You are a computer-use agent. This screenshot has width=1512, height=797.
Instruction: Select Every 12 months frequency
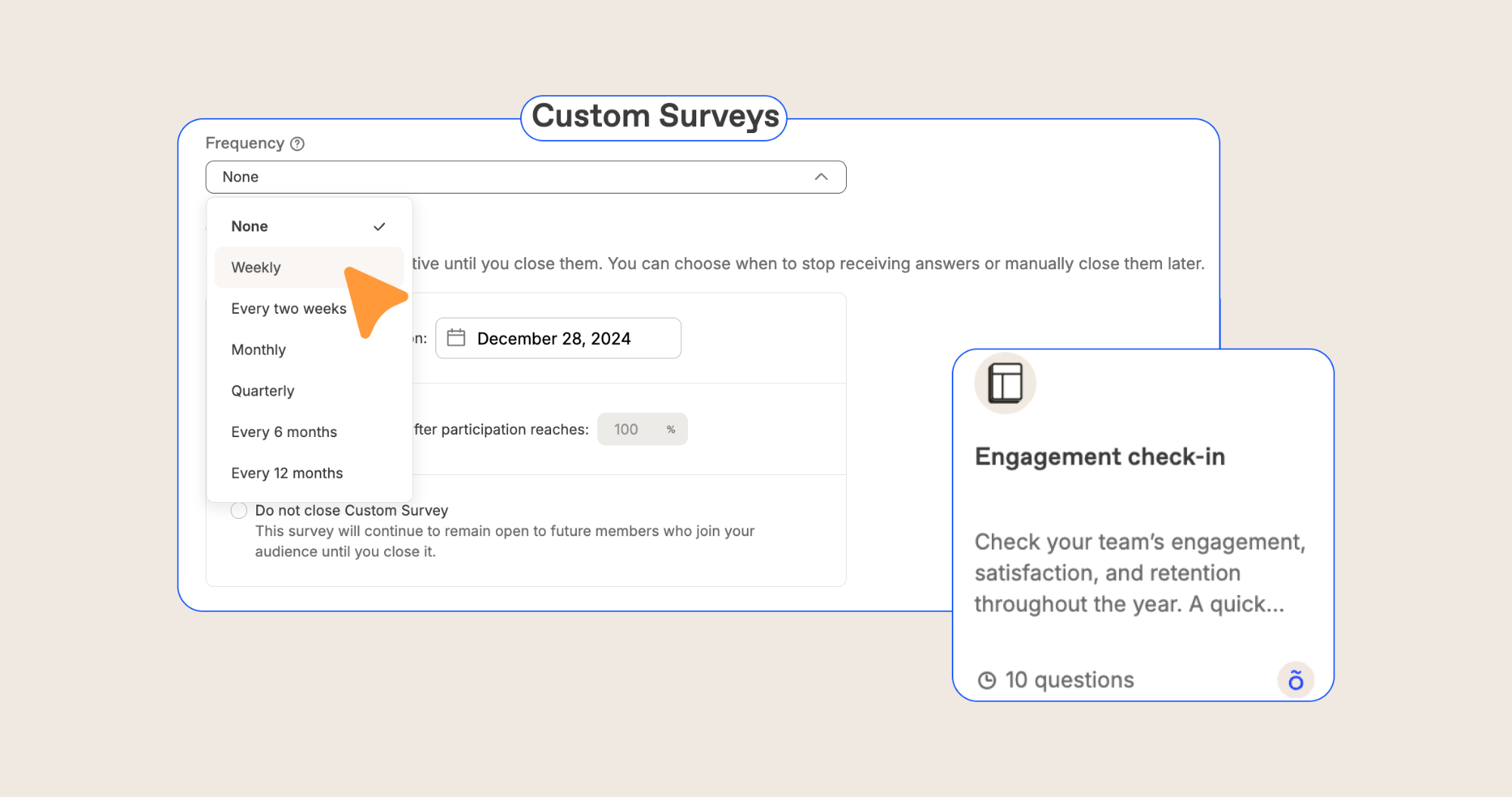tap(287, 473)
